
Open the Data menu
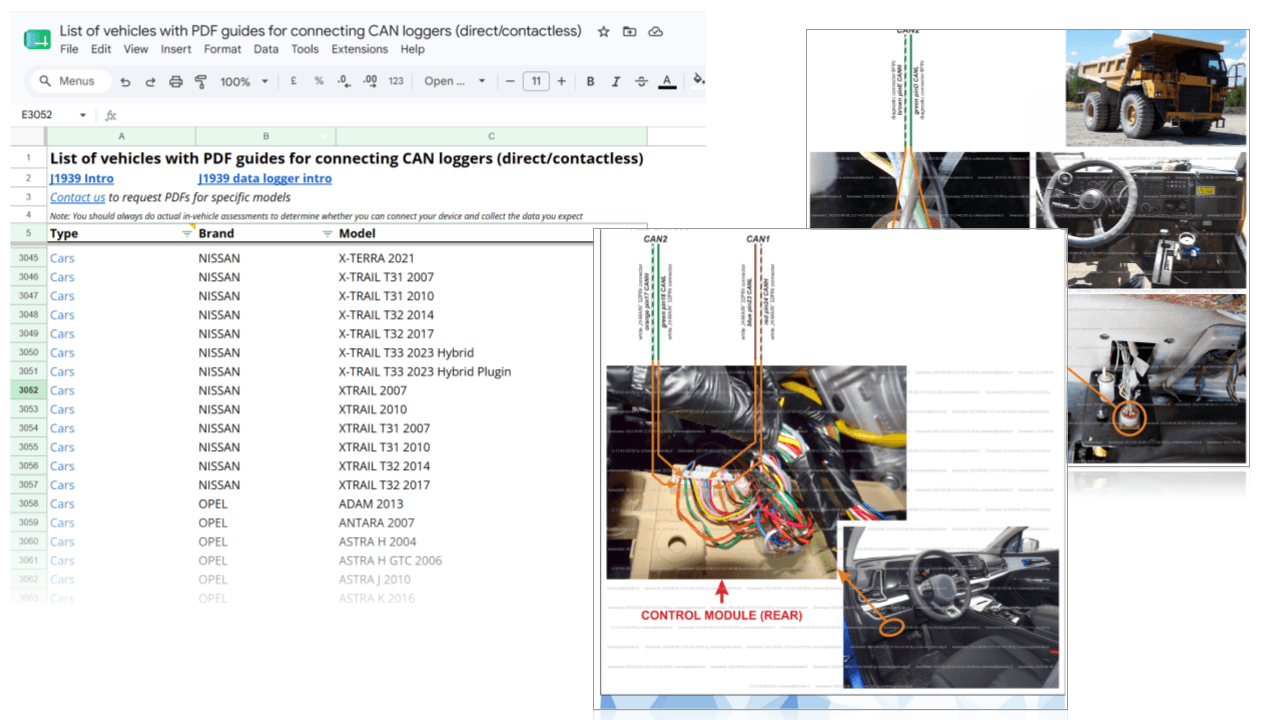point(266,49)
